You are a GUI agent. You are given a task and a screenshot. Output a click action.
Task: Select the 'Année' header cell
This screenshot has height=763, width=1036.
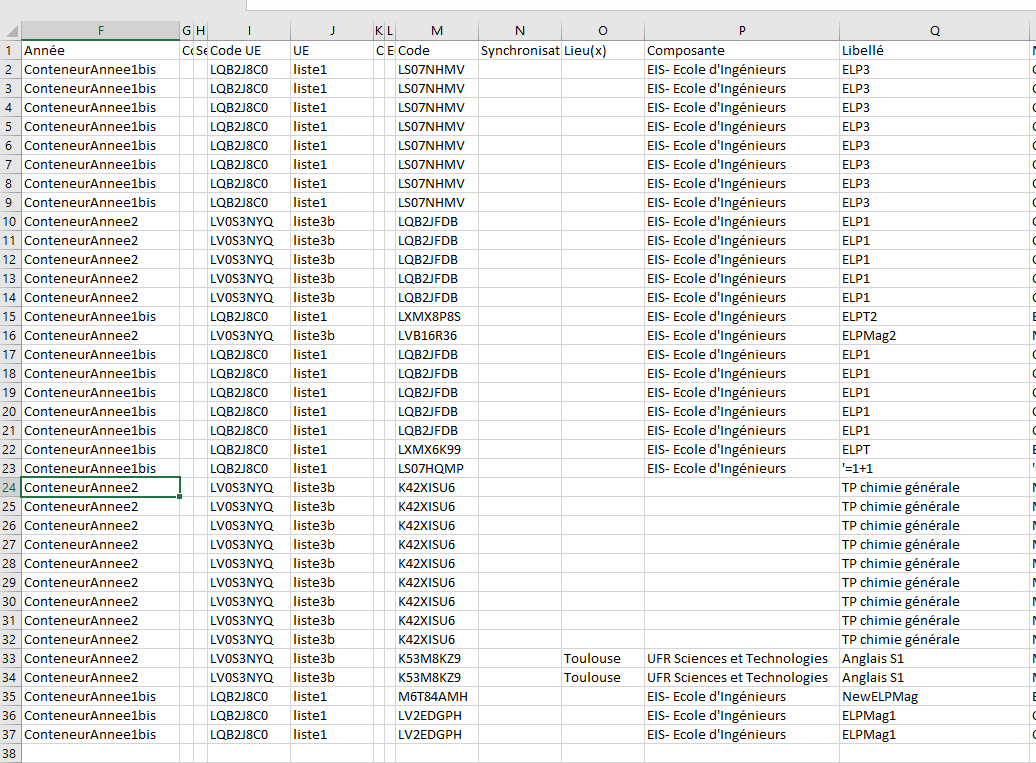click(x=101, y=50)
